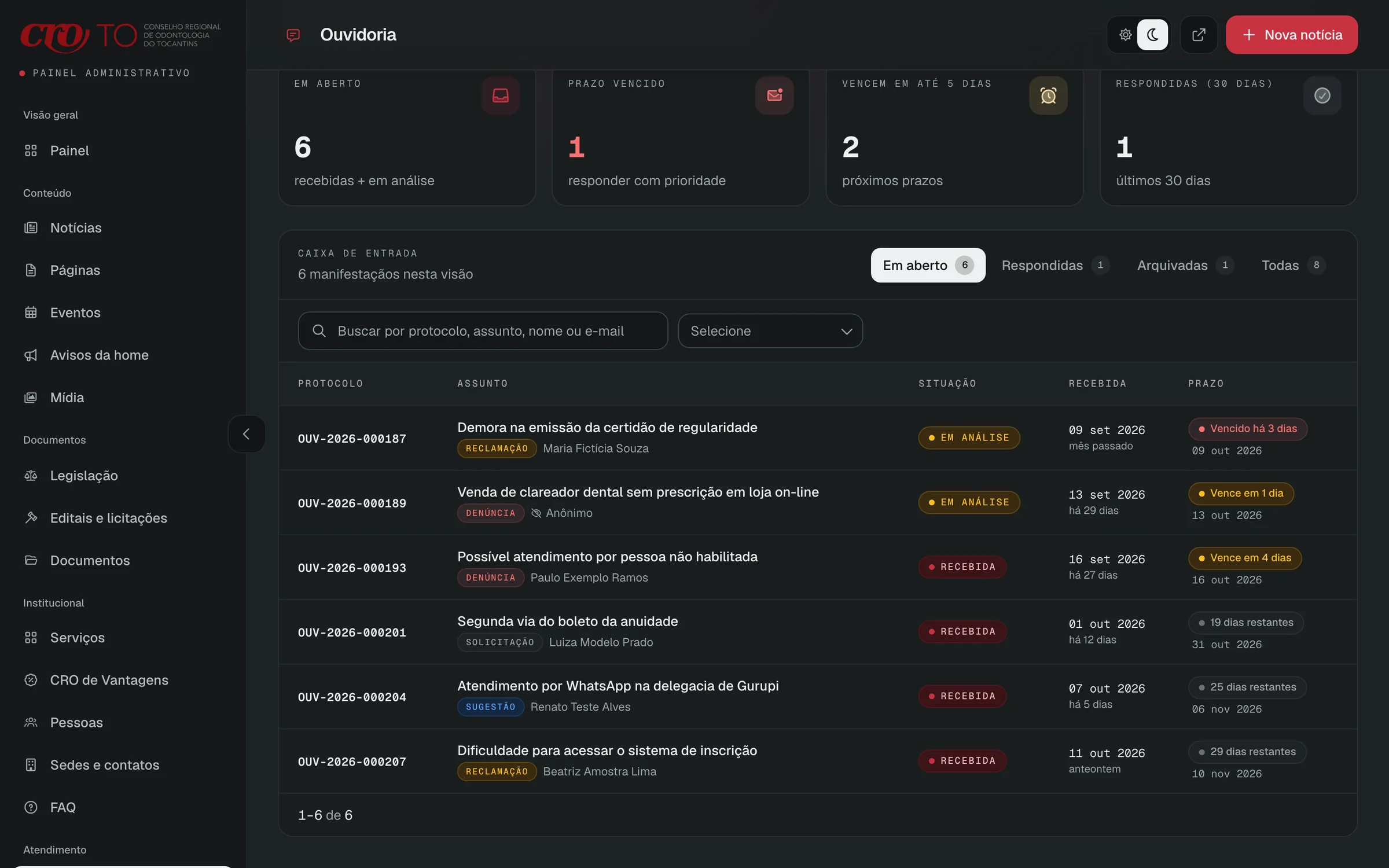Open Dificuldade para acessar o sistema row
1389x868 pixels.
[818, 761]
